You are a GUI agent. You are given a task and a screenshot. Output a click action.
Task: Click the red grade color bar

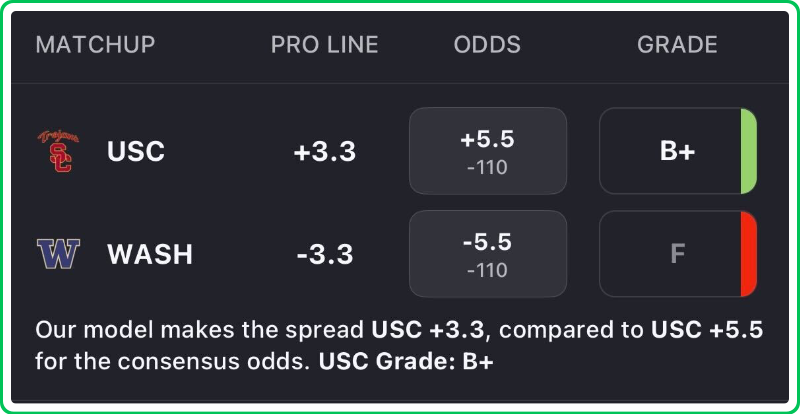coord(748,254)
